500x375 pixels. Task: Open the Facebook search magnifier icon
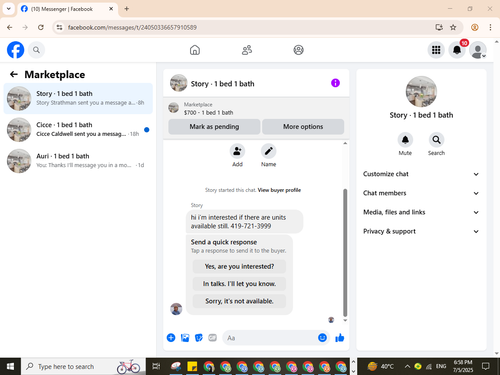[36, 50]
